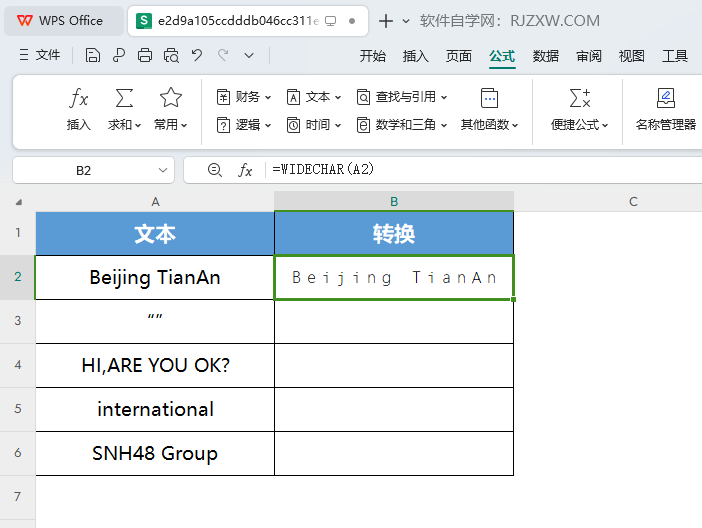Viewport: 702px width, 528px height.
Task: Select row 4 header
Action: pyautogui.click(x=17, y=365)
